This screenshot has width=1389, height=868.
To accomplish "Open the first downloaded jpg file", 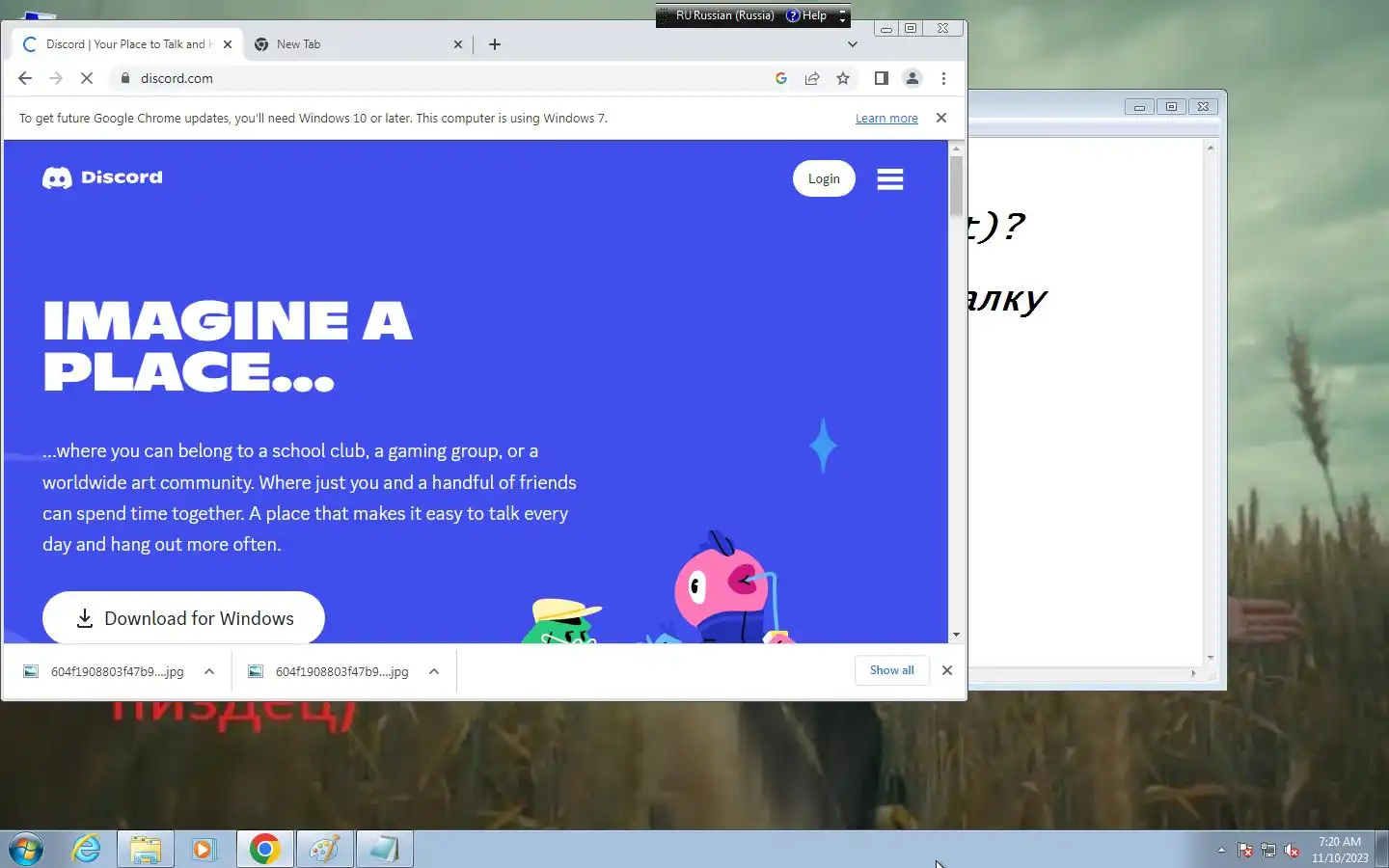I will pyautogui.click(x=104, y=671).
